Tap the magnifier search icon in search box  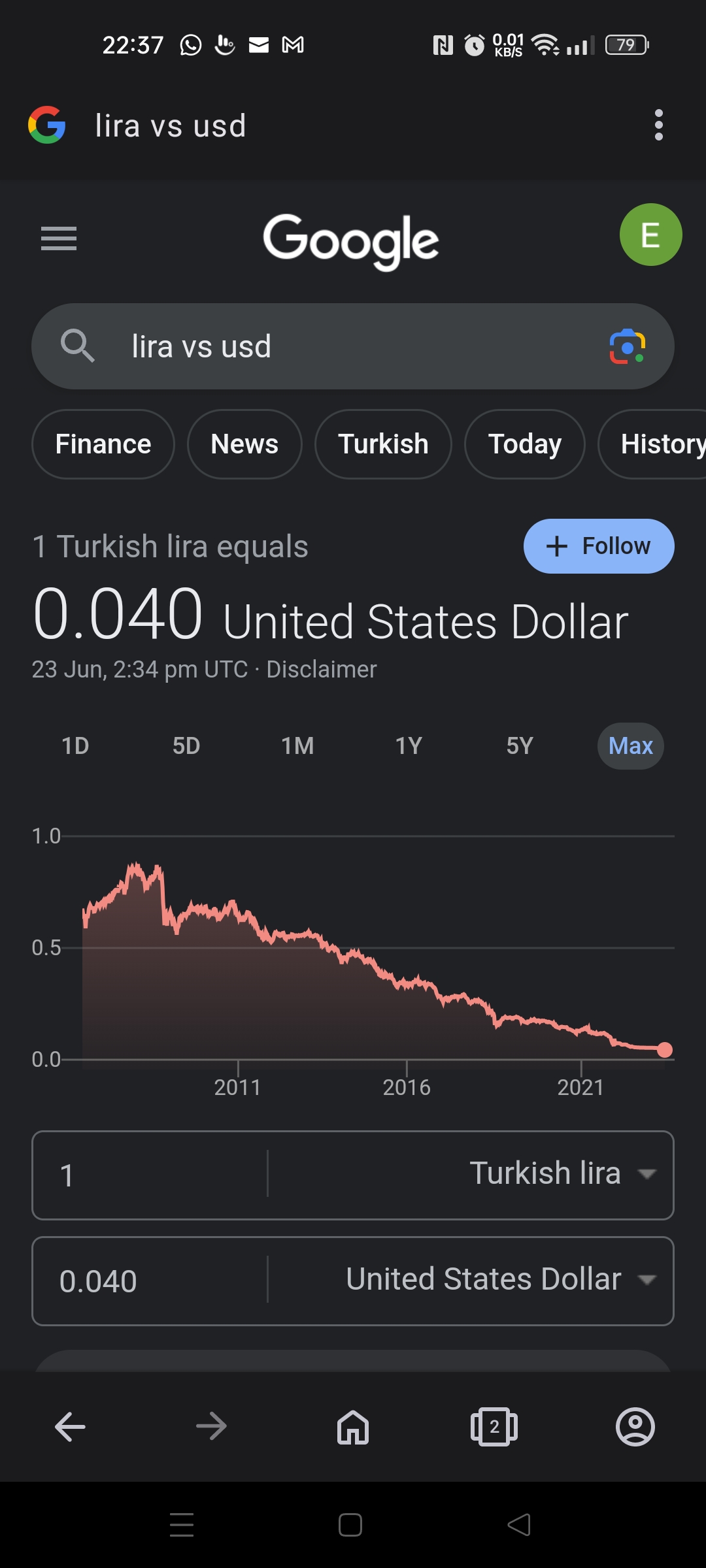[77, 346]
